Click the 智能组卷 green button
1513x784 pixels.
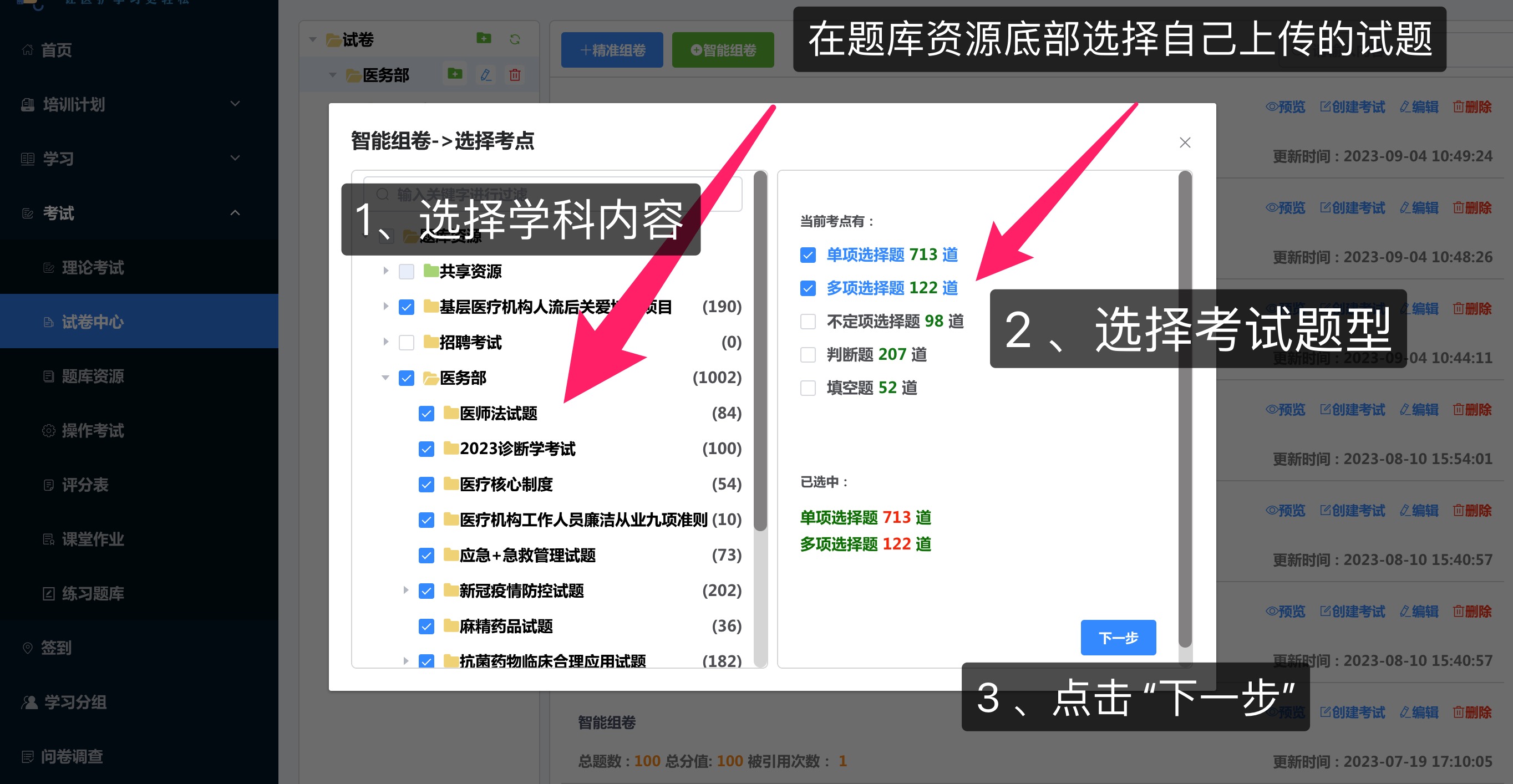pyautogui.click(x=723, y=50)
